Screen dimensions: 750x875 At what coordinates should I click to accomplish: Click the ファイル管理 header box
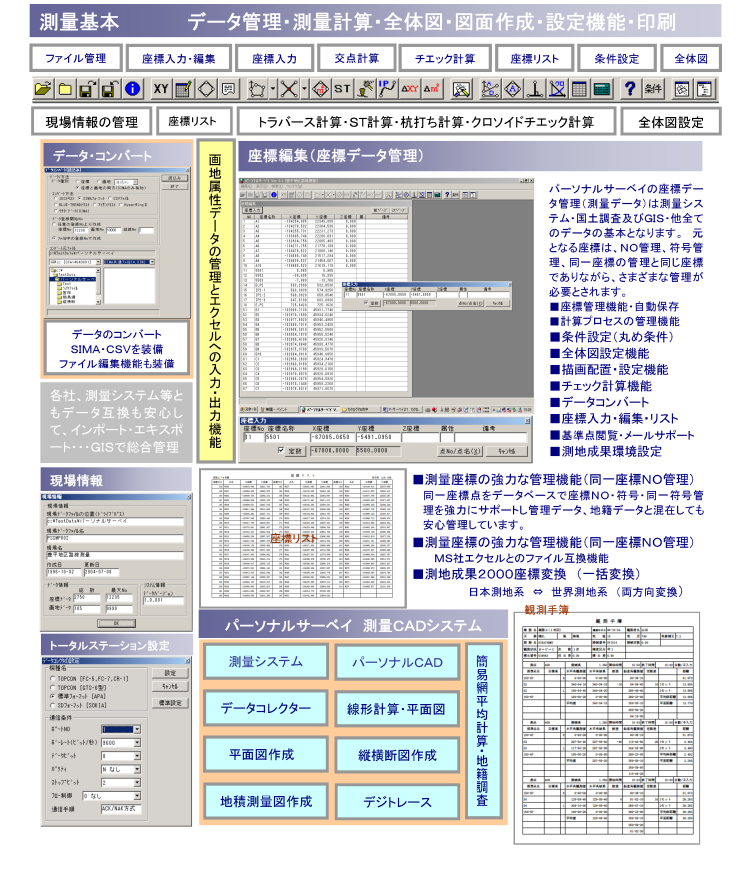click(x=75, y=58)
